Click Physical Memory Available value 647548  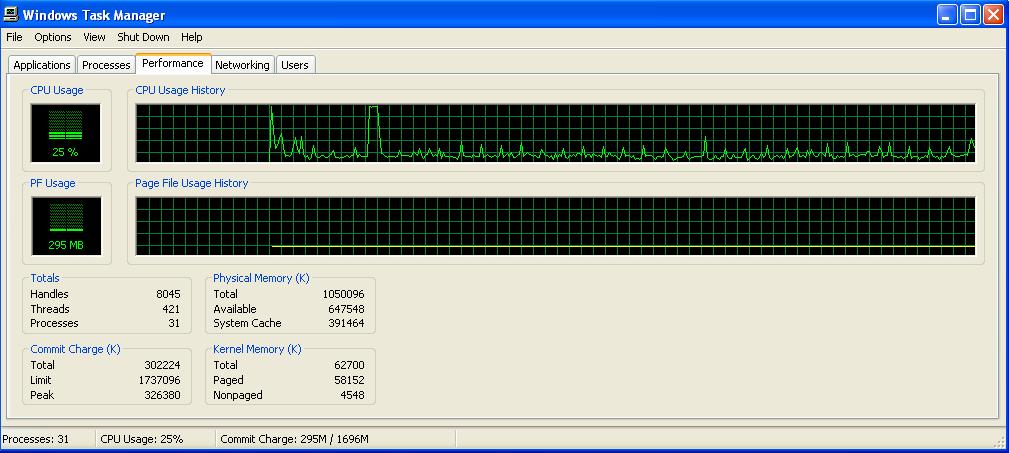(346, 309)
